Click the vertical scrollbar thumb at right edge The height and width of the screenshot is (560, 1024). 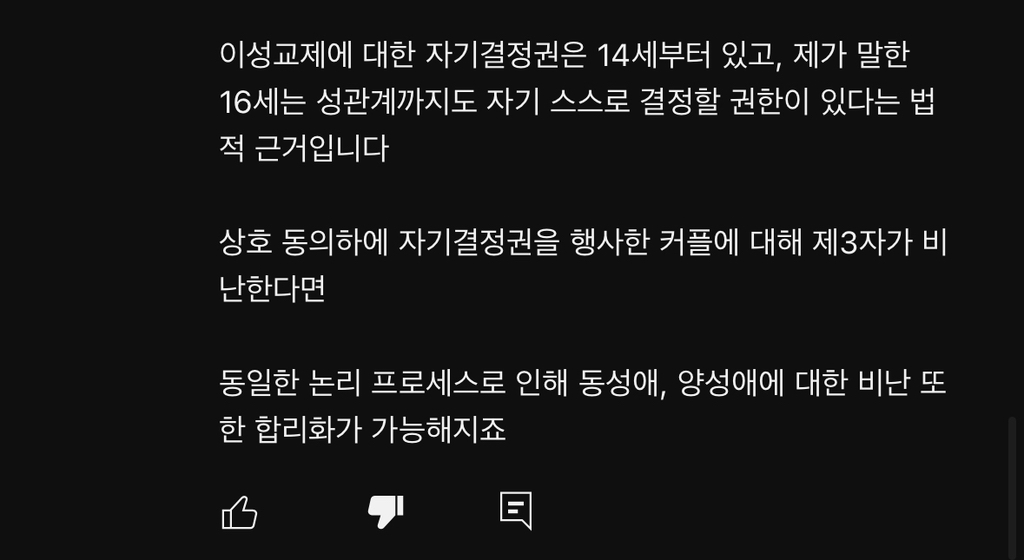1012,487
